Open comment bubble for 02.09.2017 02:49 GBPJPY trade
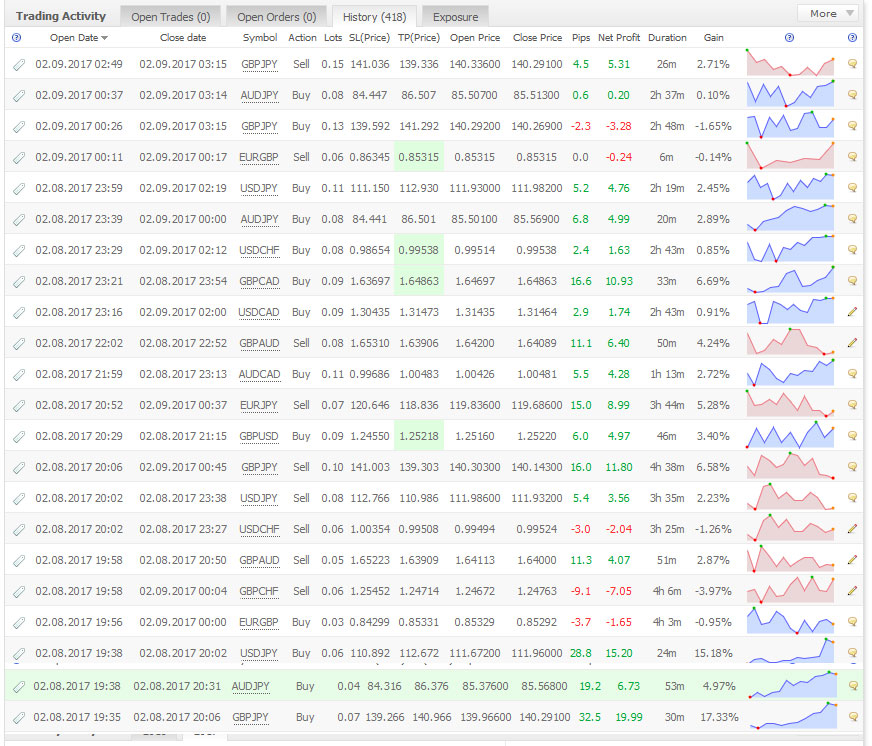Screen dimensions: 872x746 click(852, 64)
